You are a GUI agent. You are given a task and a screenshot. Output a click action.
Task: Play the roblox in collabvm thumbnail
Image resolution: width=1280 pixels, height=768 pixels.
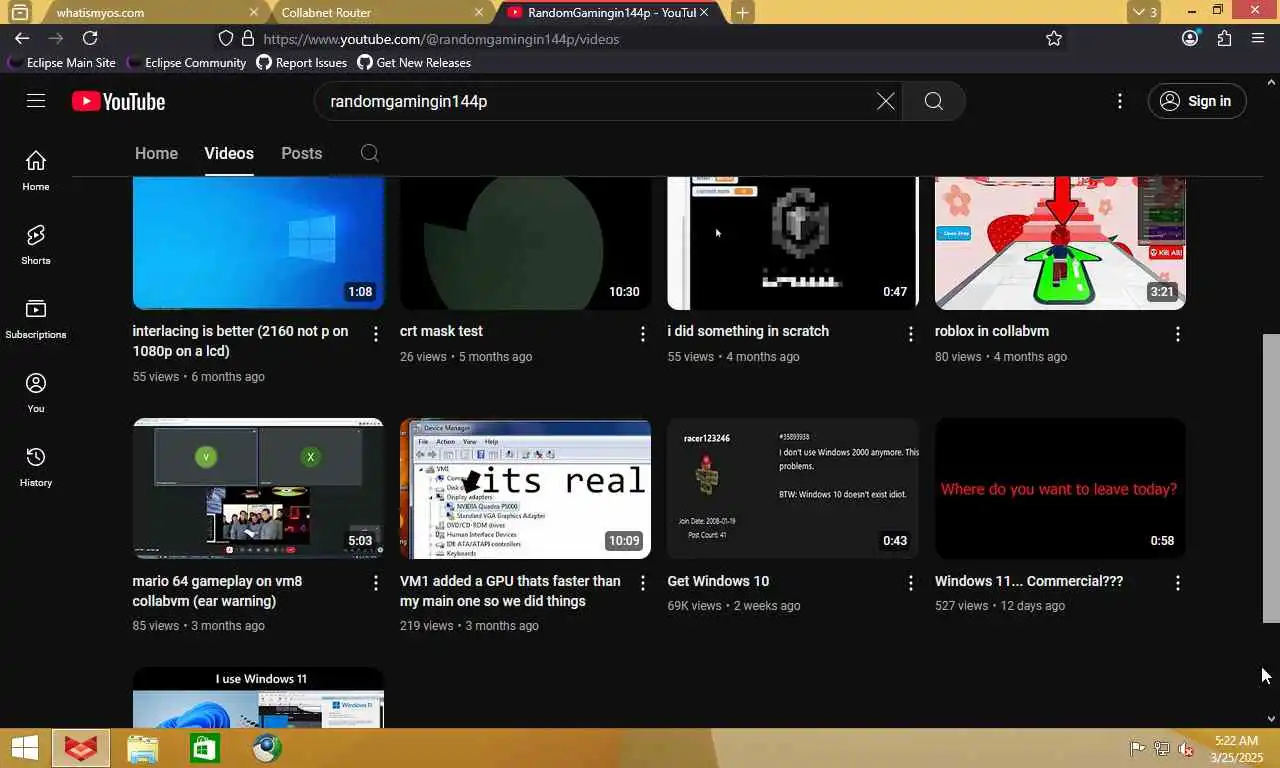[x=1060, y=243]
